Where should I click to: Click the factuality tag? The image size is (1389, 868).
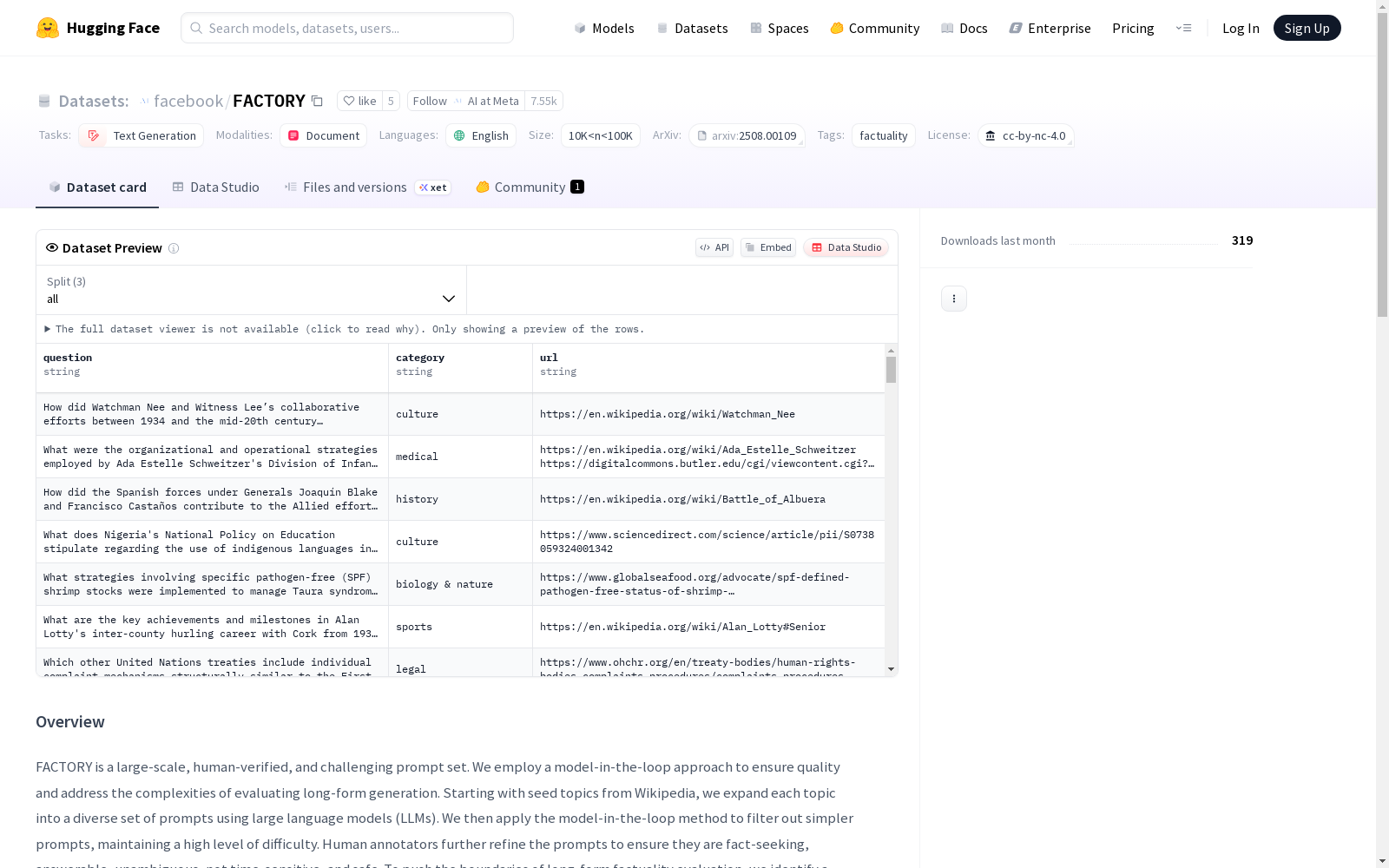883,135
